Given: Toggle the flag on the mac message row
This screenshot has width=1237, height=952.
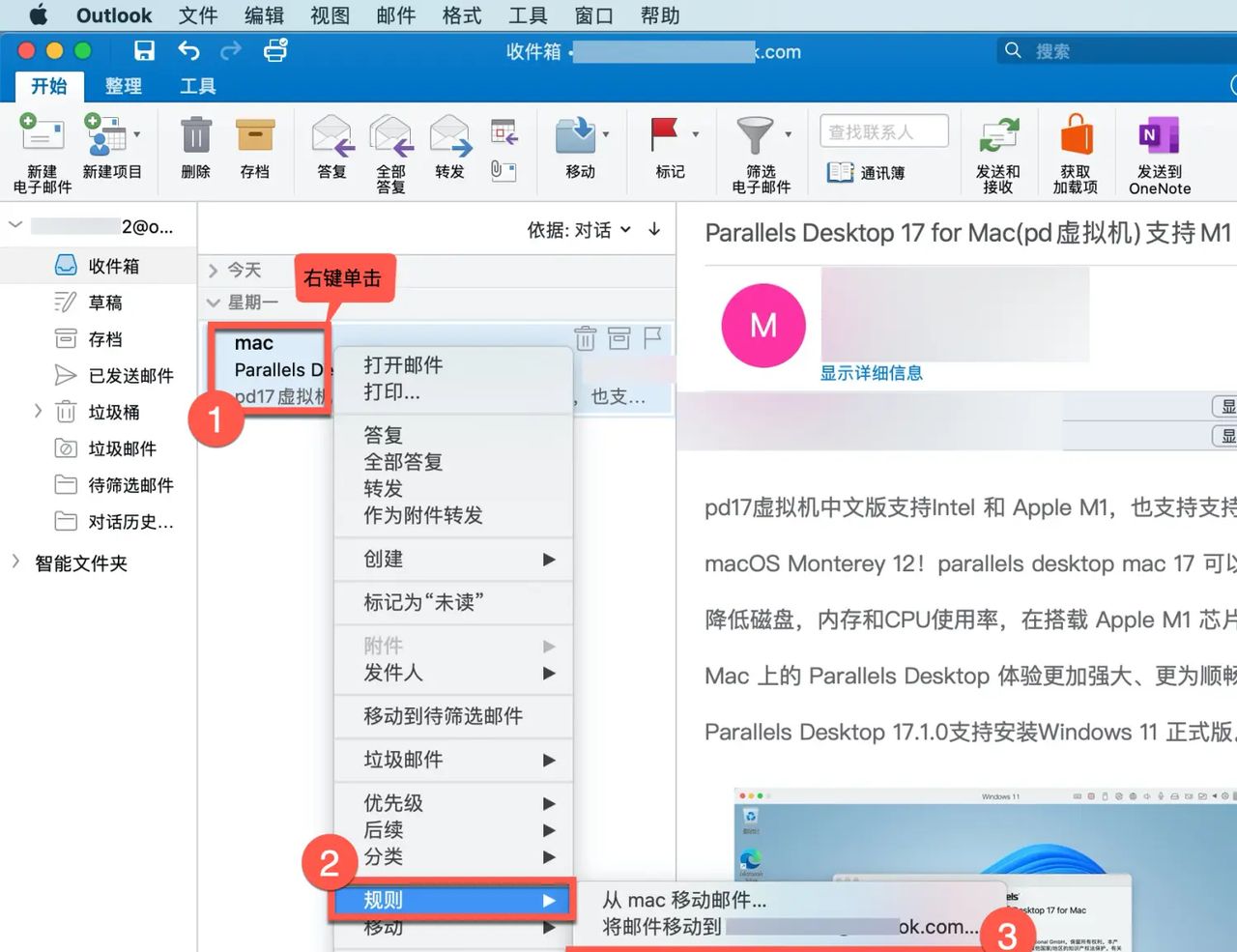Looking at the screenshot, I should tap(652, 337).
